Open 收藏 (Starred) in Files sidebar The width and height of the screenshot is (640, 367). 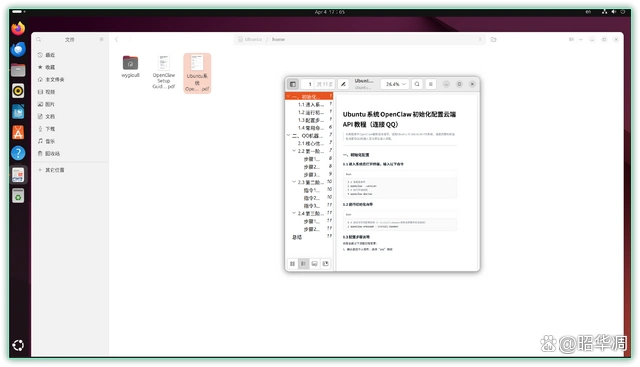(70, 67)
